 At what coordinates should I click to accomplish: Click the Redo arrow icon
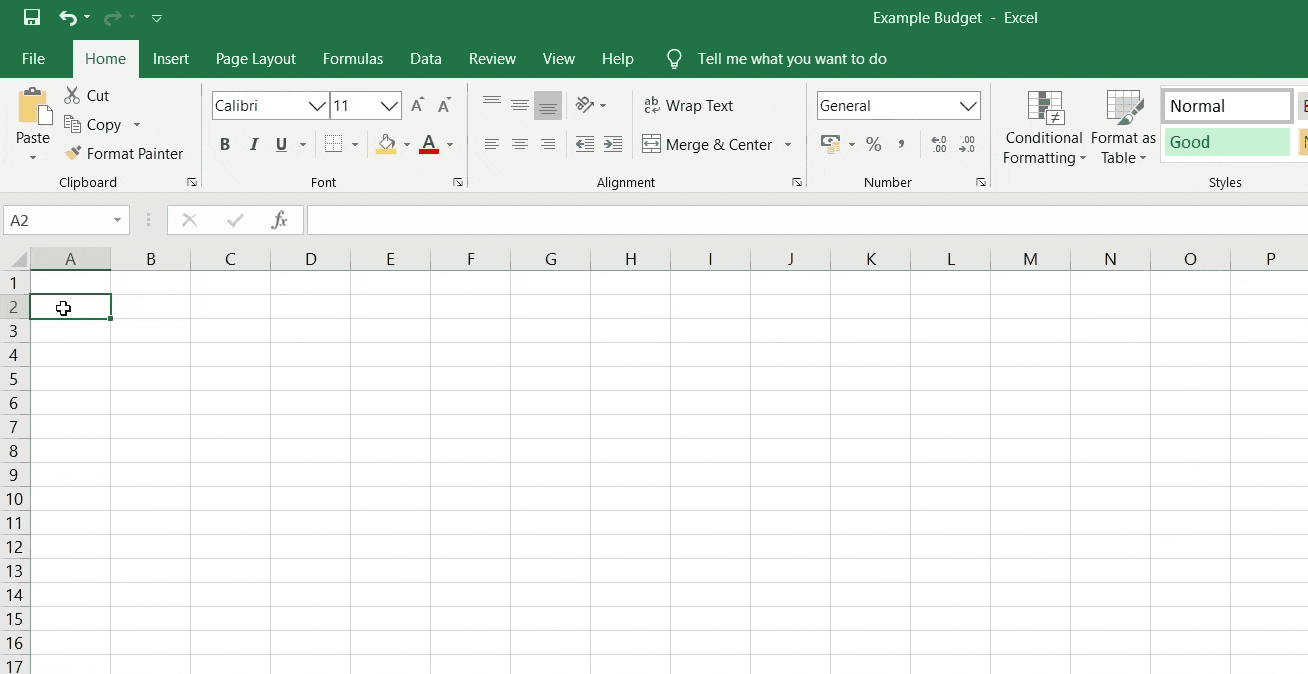113,18
